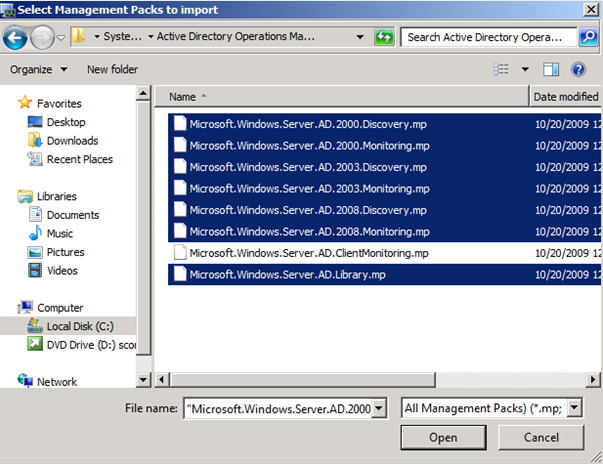Click navigation pane scroll down arrow
The height and width of the screenshot is (464, 603).
pyautogui.click(x=143, y=380)
